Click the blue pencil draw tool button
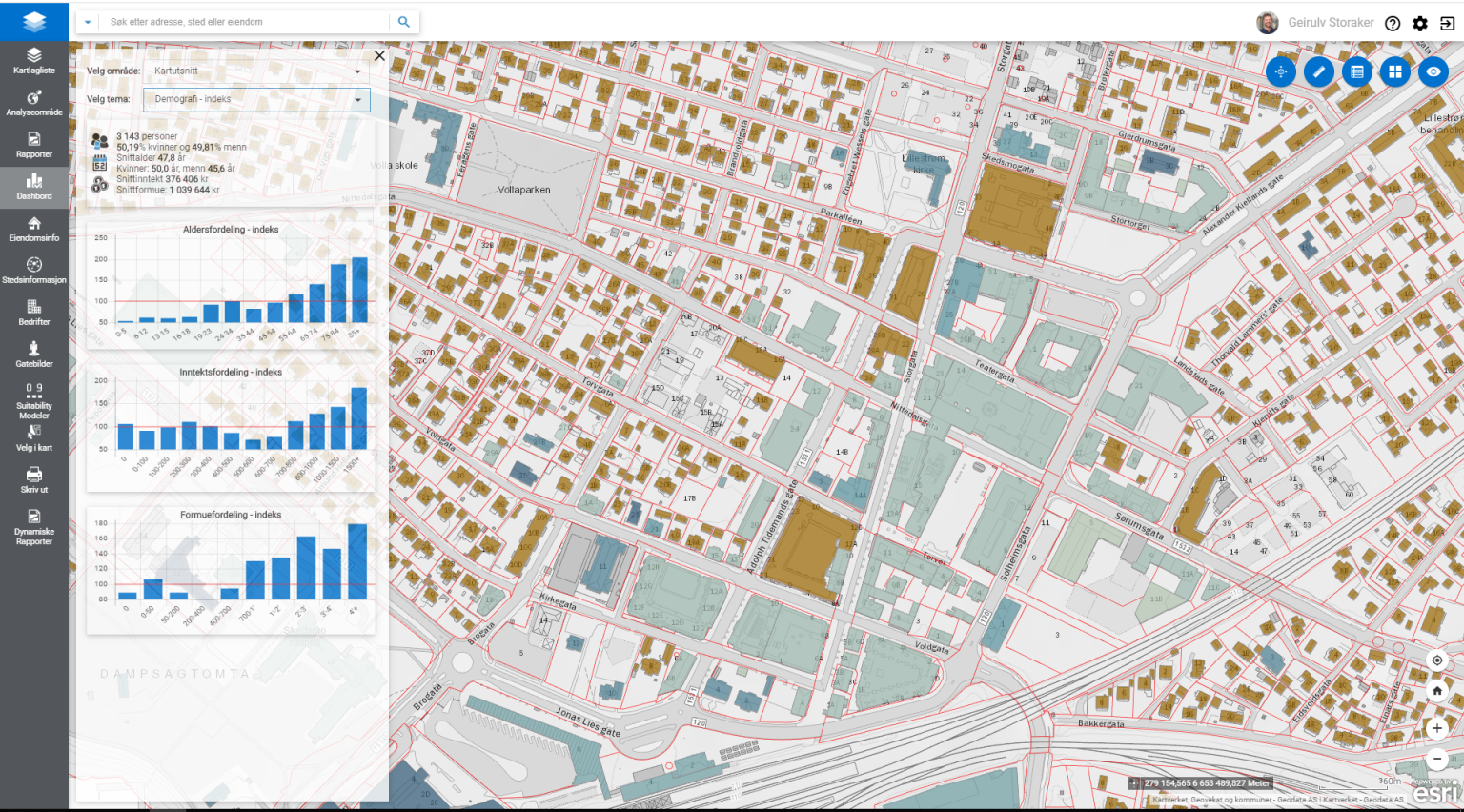Viewport: 1464px width, 812px height. coord(1319,71)
